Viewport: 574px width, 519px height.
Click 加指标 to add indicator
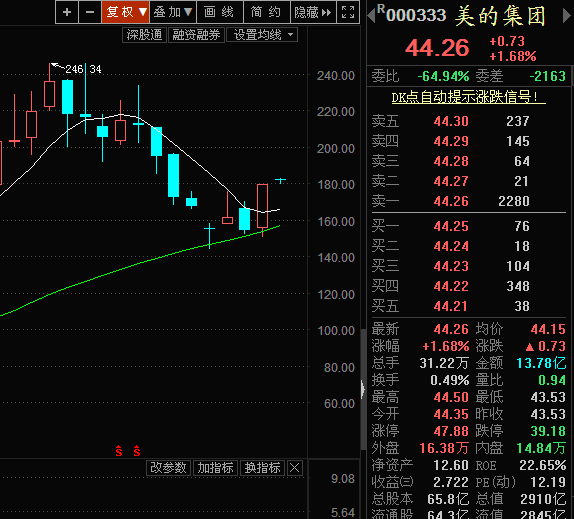pos(216,468)
